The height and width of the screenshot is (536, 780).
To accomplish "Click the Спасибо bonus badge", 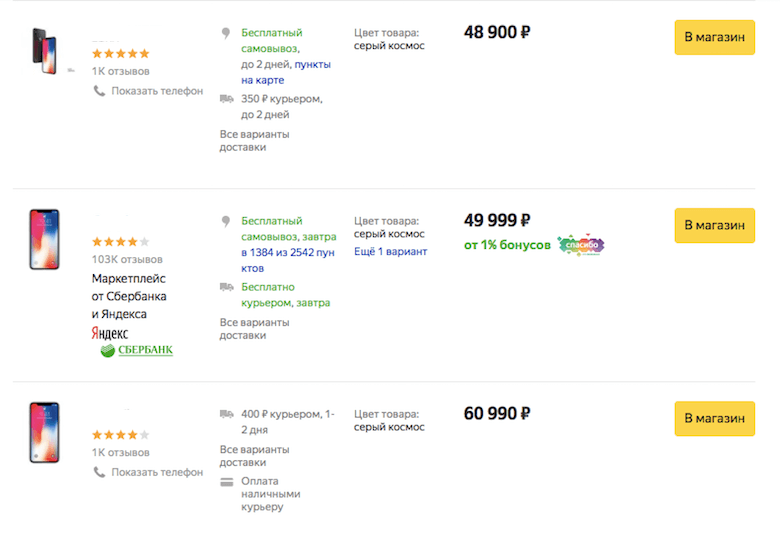I will (581, 245).
